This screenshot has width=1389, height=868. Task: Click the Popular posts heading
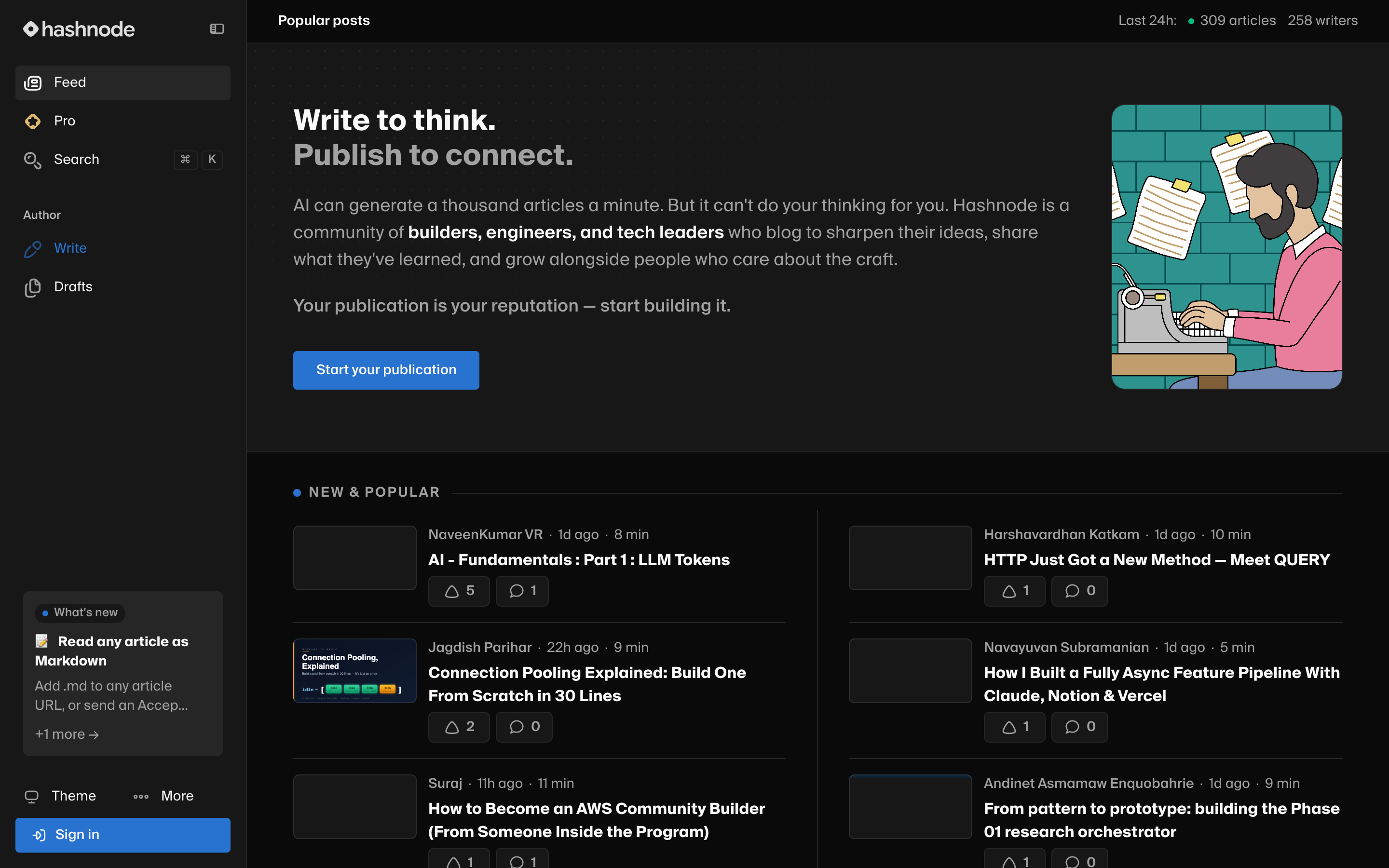[x=324, y=21]
